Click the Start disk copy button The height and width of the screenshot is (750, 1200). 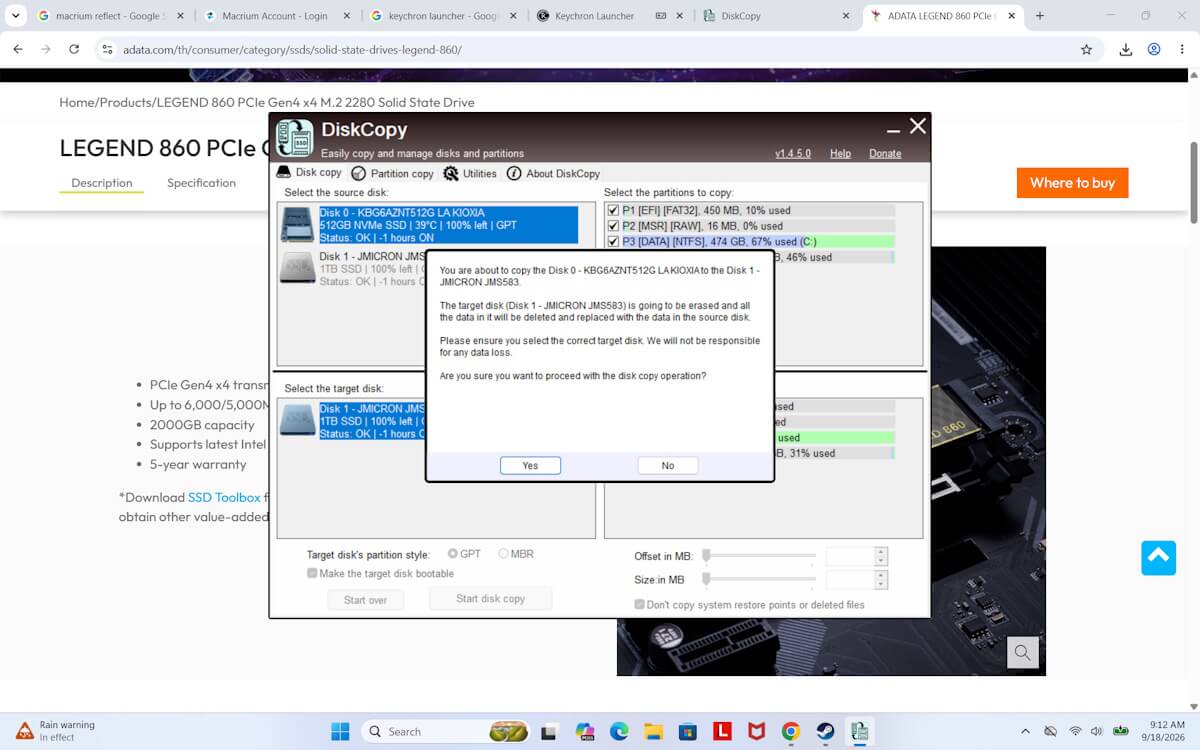(x=490, y=598)
